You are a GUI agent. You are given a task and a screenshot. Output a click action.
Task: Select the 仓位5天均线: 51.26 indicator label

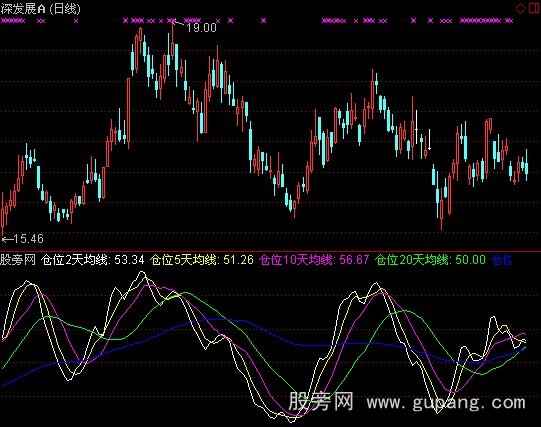pyautogui.click(x=203, y=260)
